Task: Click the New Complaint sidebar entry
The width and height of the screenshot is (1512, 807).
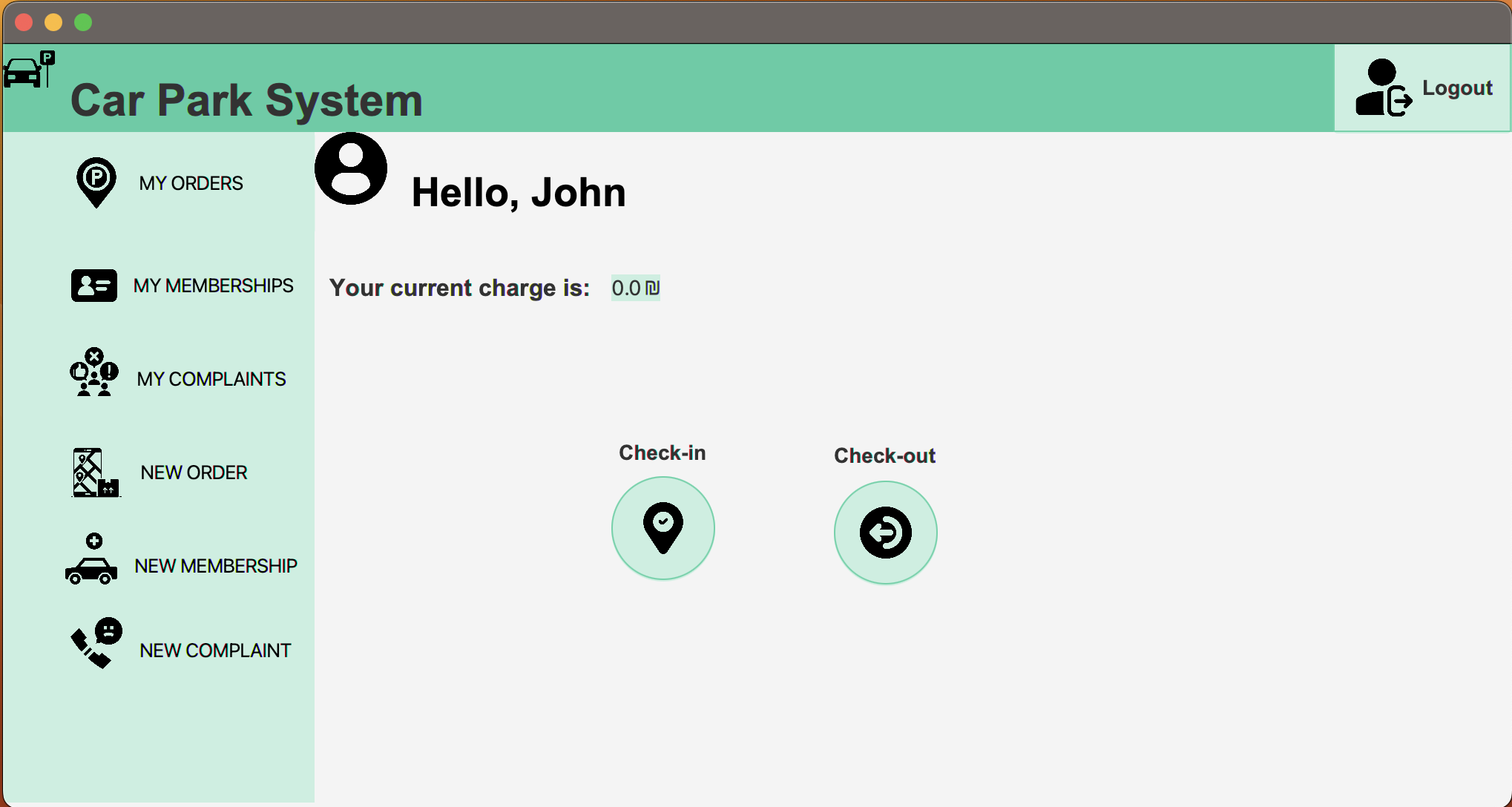Action: pos(215,650)
